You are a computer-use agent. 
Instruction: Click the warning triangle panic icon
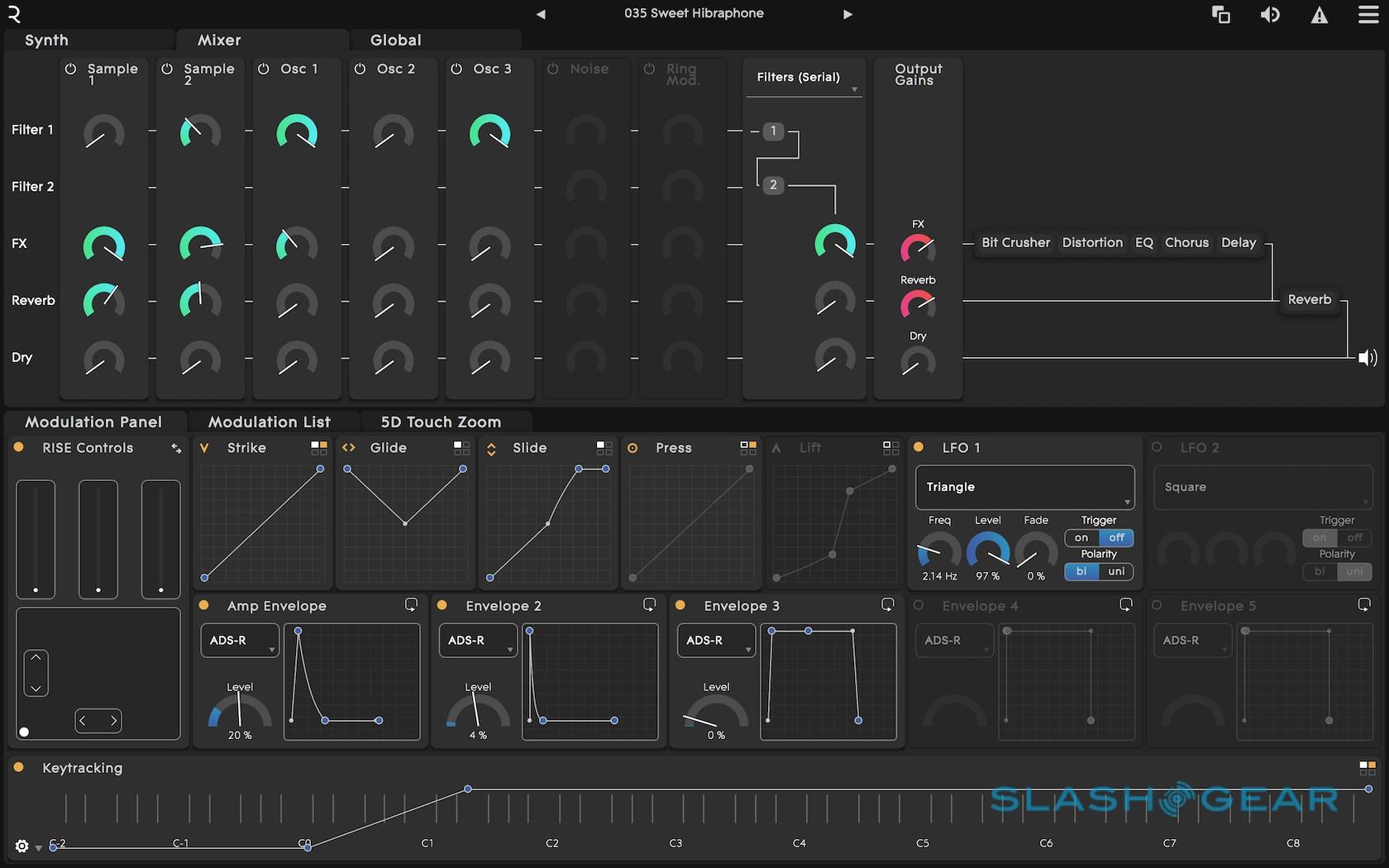[1320, 15]
